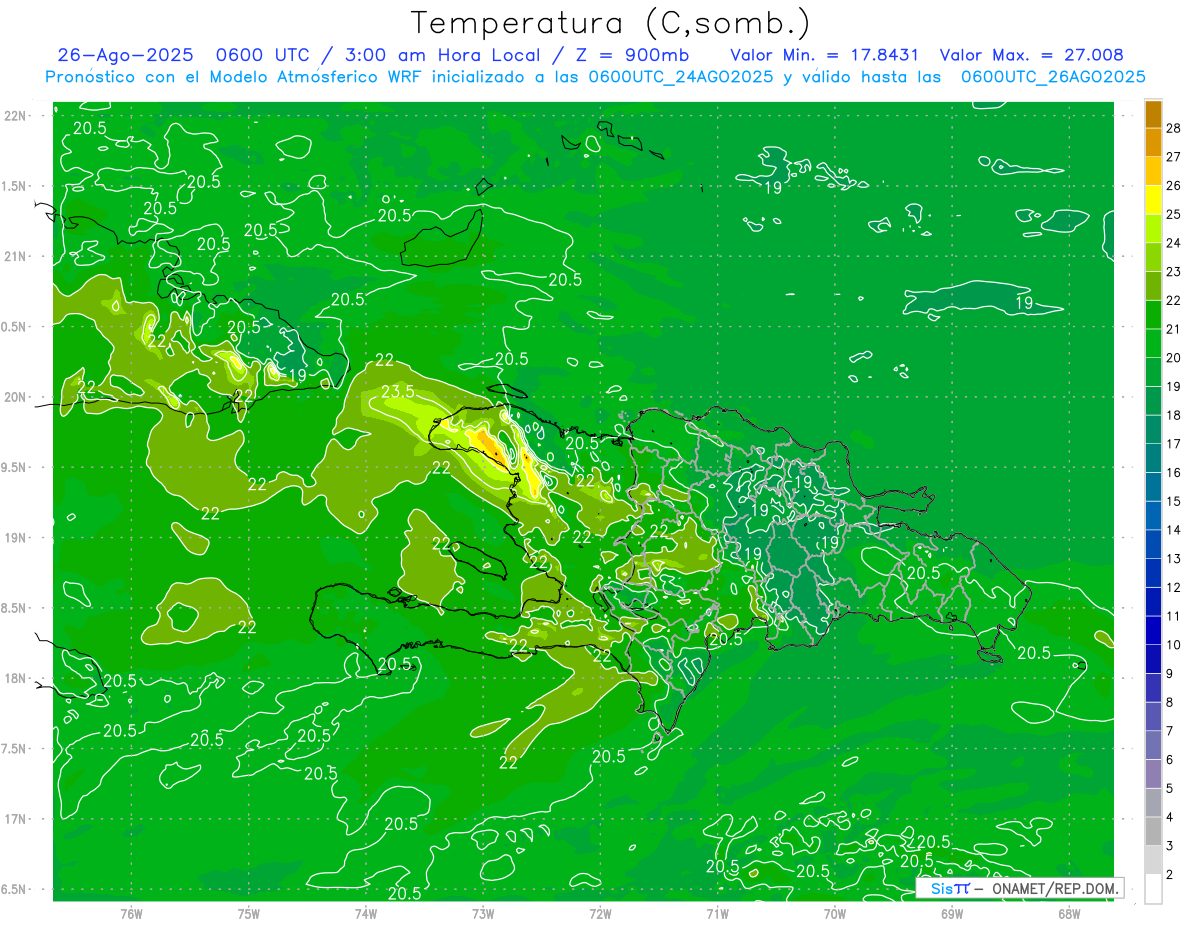
Task: Click the "ONAMET/REP.DOM." credit label
Action: click(x=1053, y=888)
